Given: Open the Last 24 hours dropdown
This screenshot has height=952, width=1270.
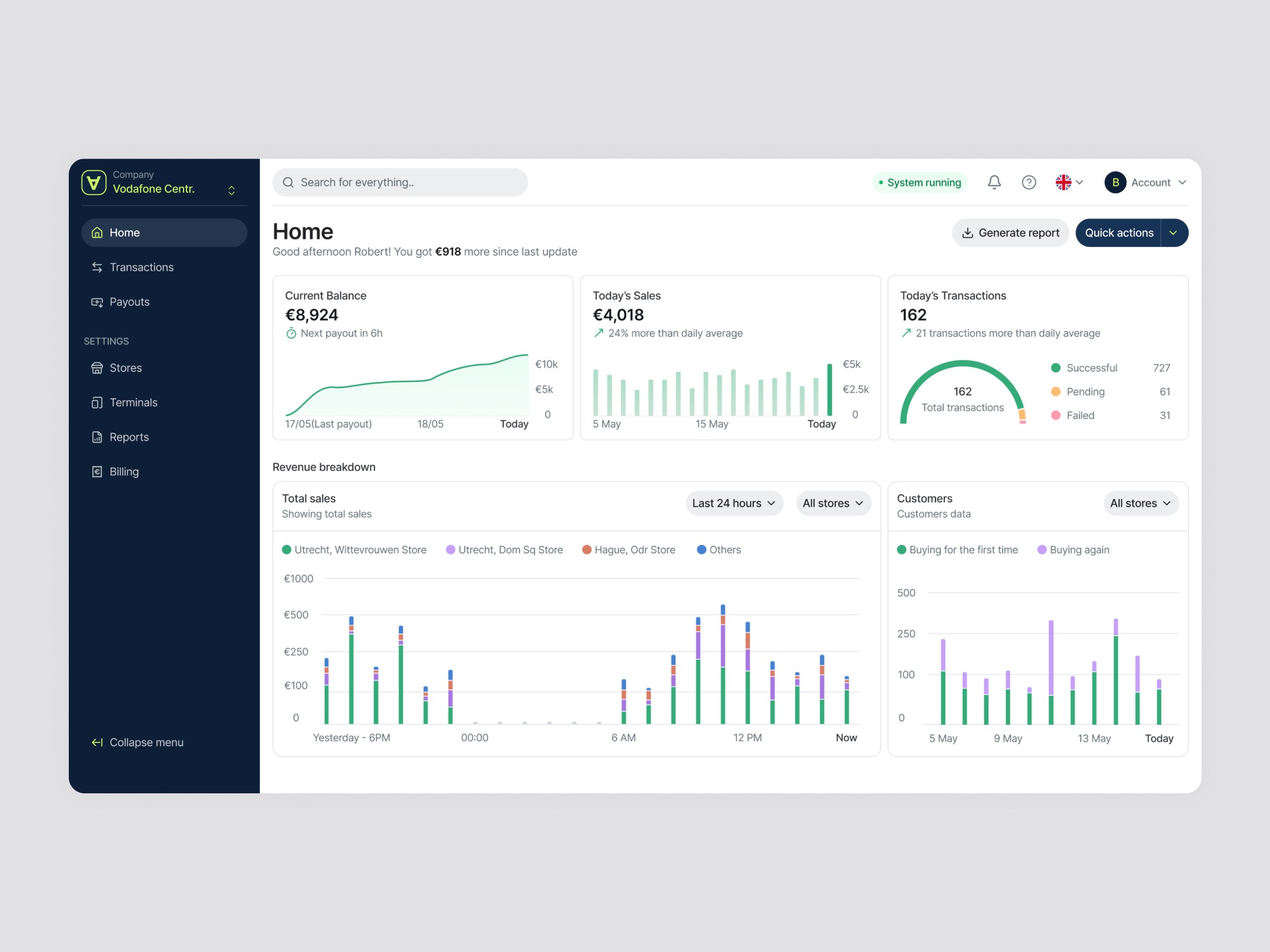Looking at the screenshot, I should (734, 503).
